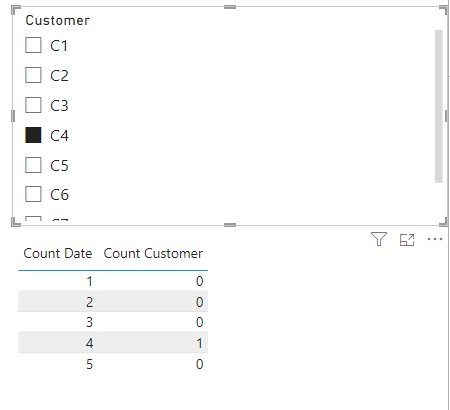Sort by Count Customer column header
The width and height of the screenshot is (450, 410).
[153, 253]
